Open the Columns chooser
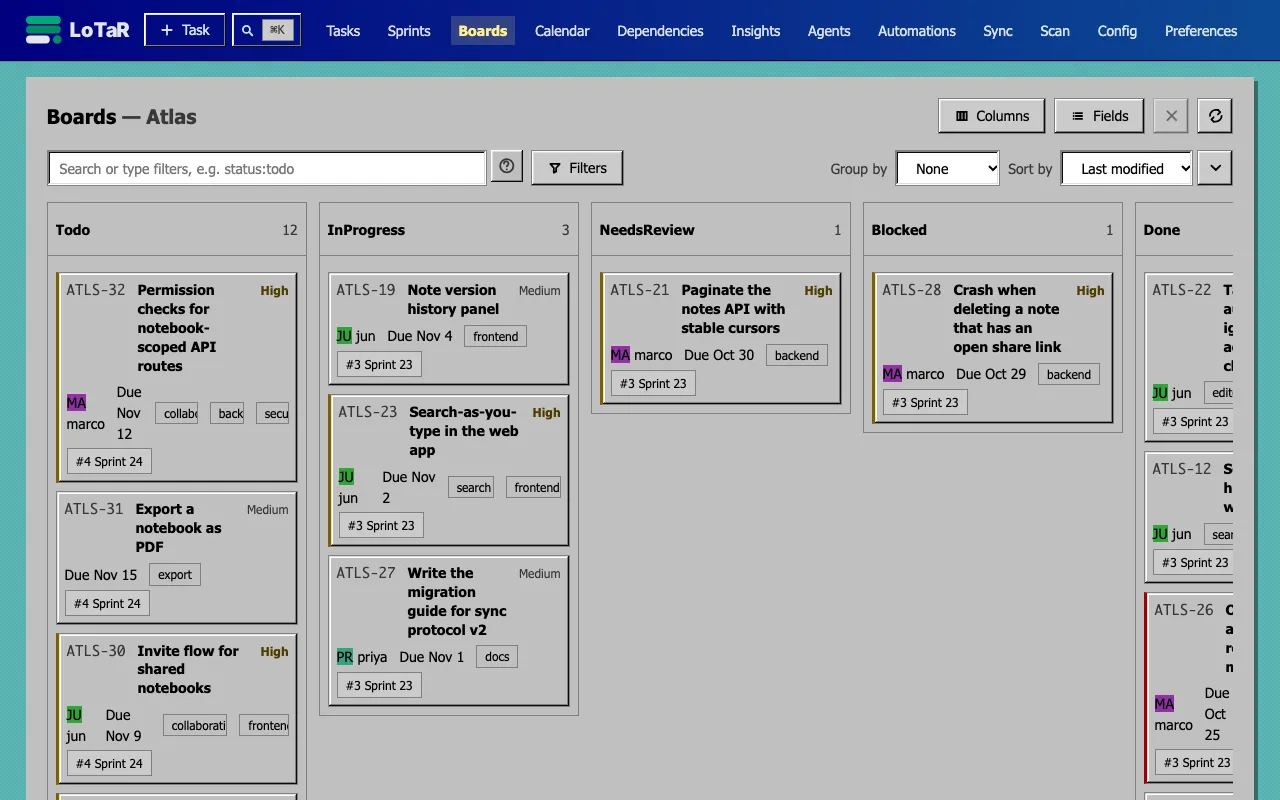Viewport: 1280px width, 800px height. point(992,116)
